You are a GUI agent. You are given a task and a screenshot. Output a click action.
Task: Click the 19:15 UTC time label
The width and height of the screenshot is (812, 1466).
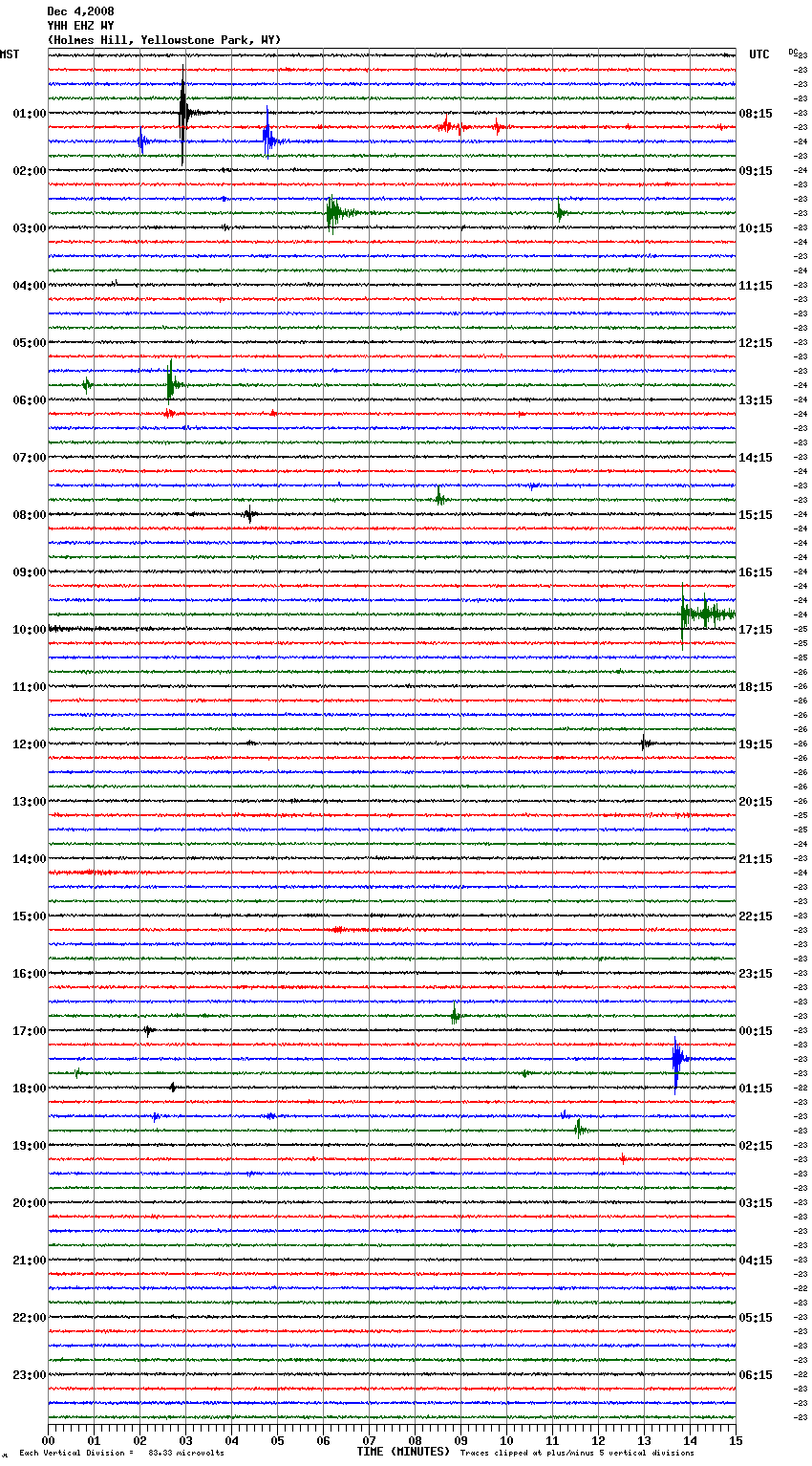(756, 744)
